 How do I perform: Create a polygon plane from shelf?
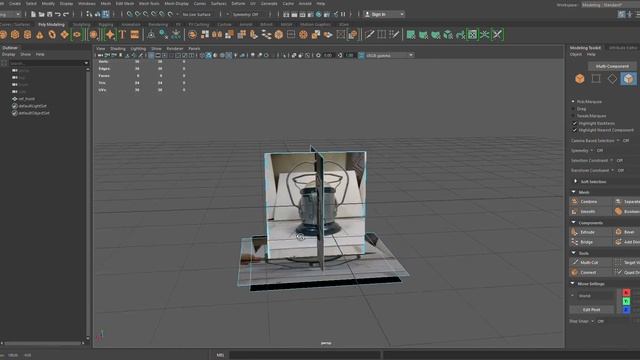pos(64,35)
